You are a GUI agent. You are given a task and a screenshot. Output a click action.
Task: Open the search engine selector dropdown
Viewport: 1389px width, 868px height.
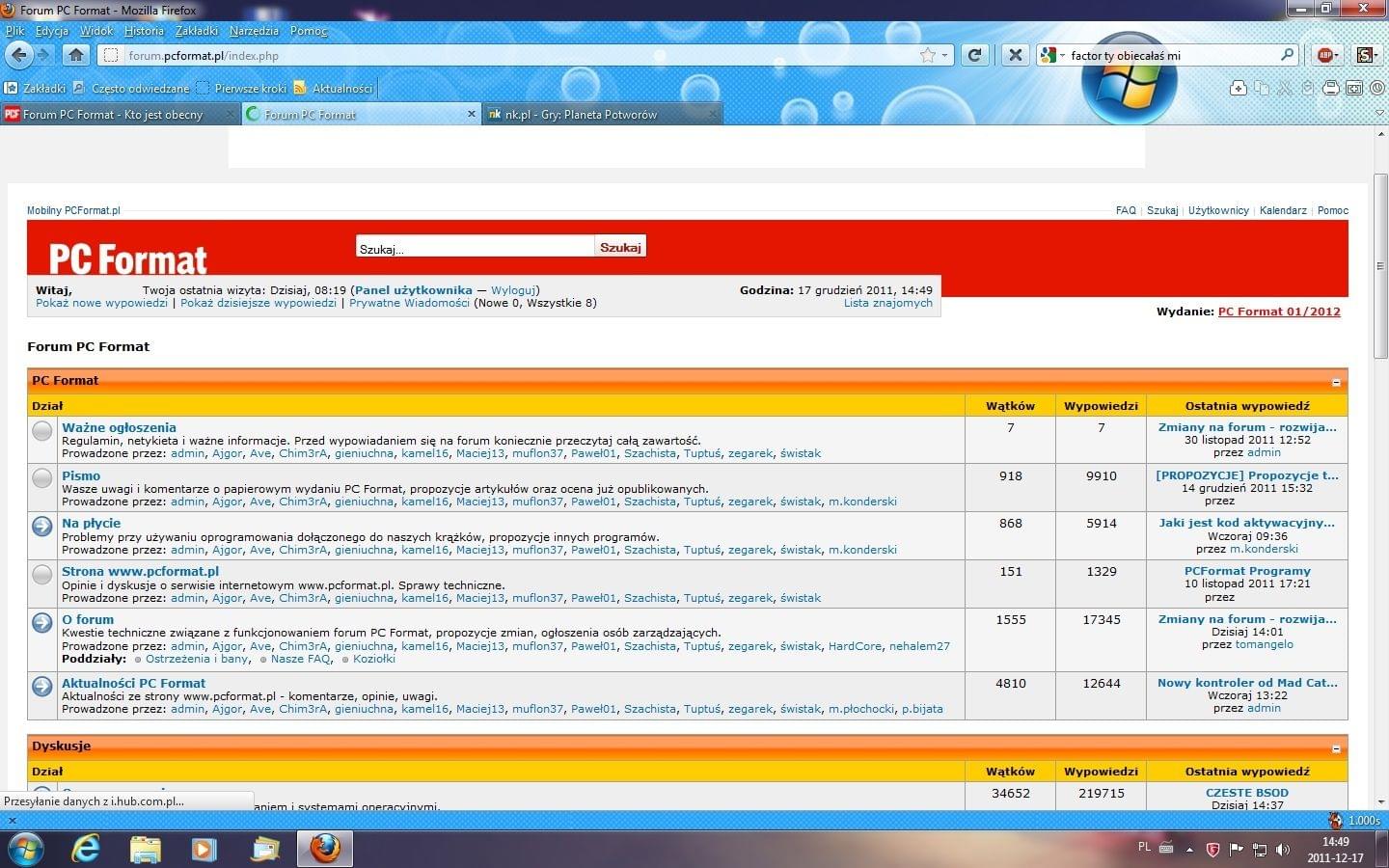point(1053,55)
